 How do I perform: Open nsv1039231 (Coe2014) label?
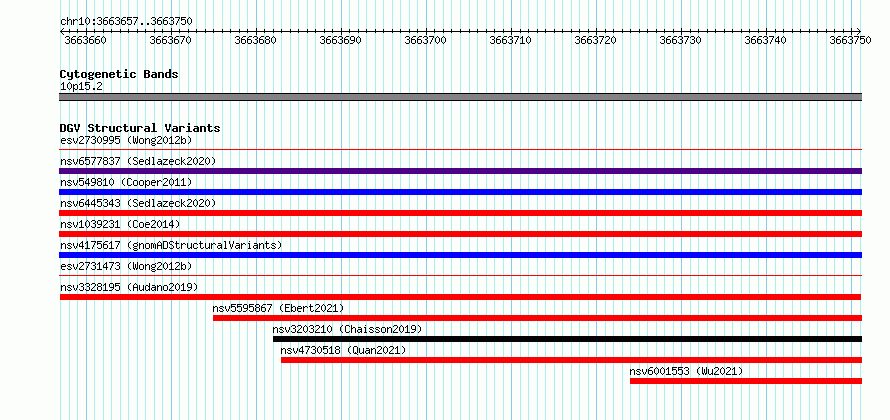pyautogui.click(x=120, y=224)
